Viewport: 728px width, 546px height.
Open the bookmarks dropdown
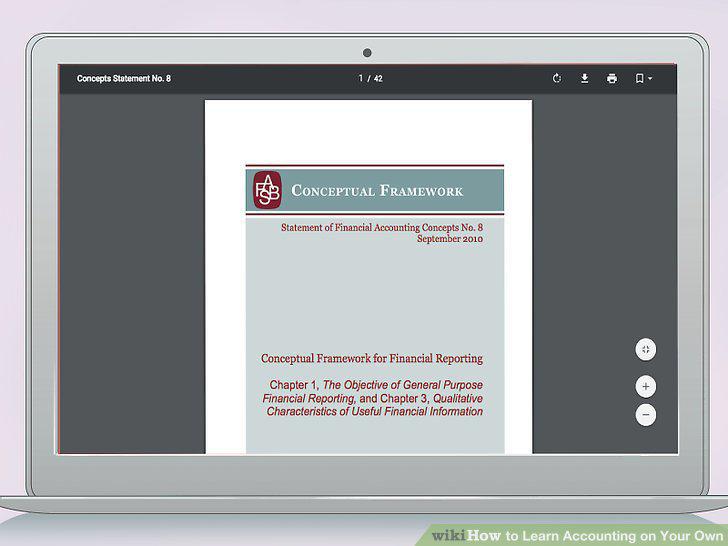pos(644,78)
